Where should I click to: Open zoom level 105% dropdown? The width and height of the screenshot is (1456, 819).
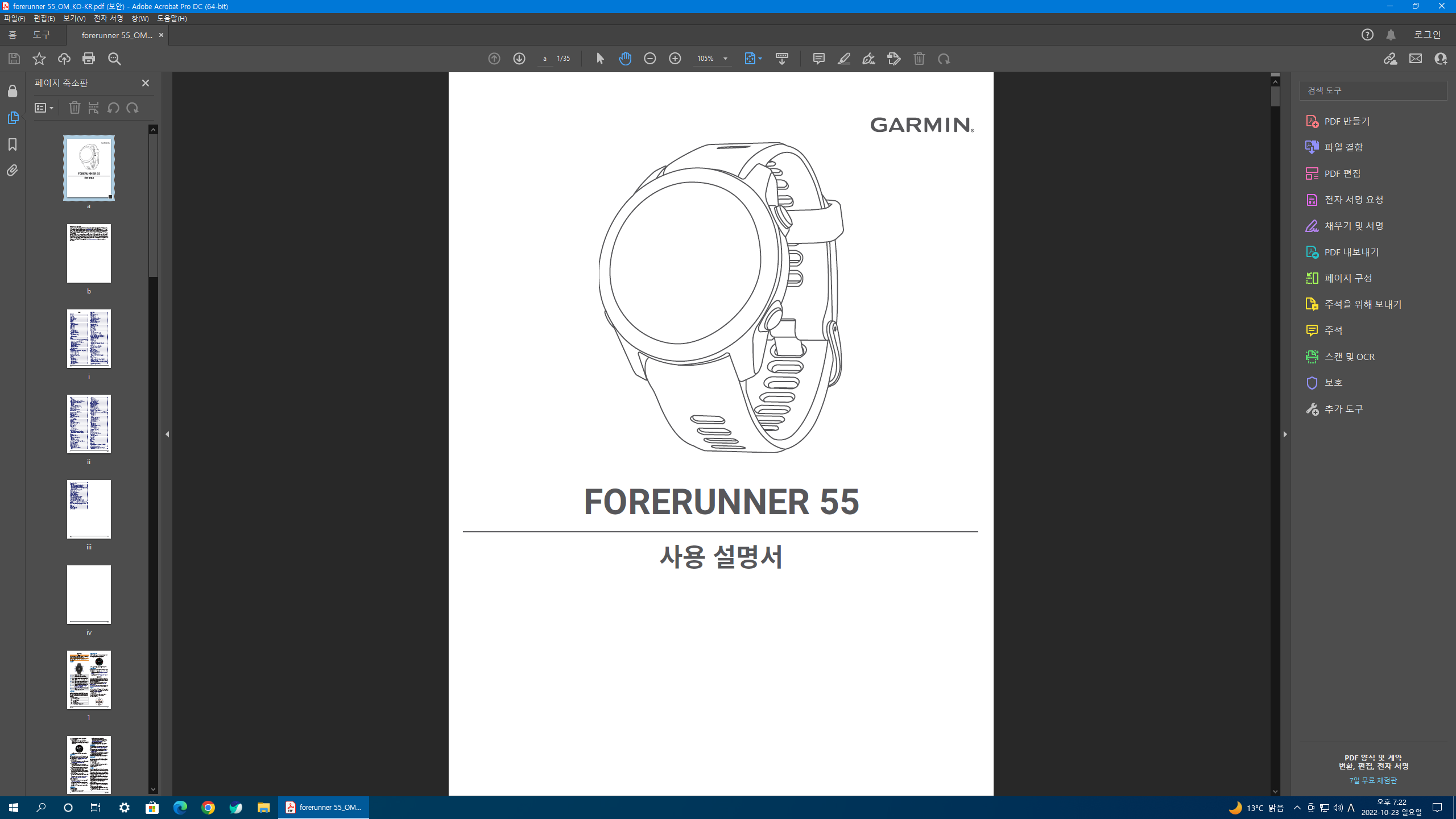pyautogui.click(x=725, y=59)
